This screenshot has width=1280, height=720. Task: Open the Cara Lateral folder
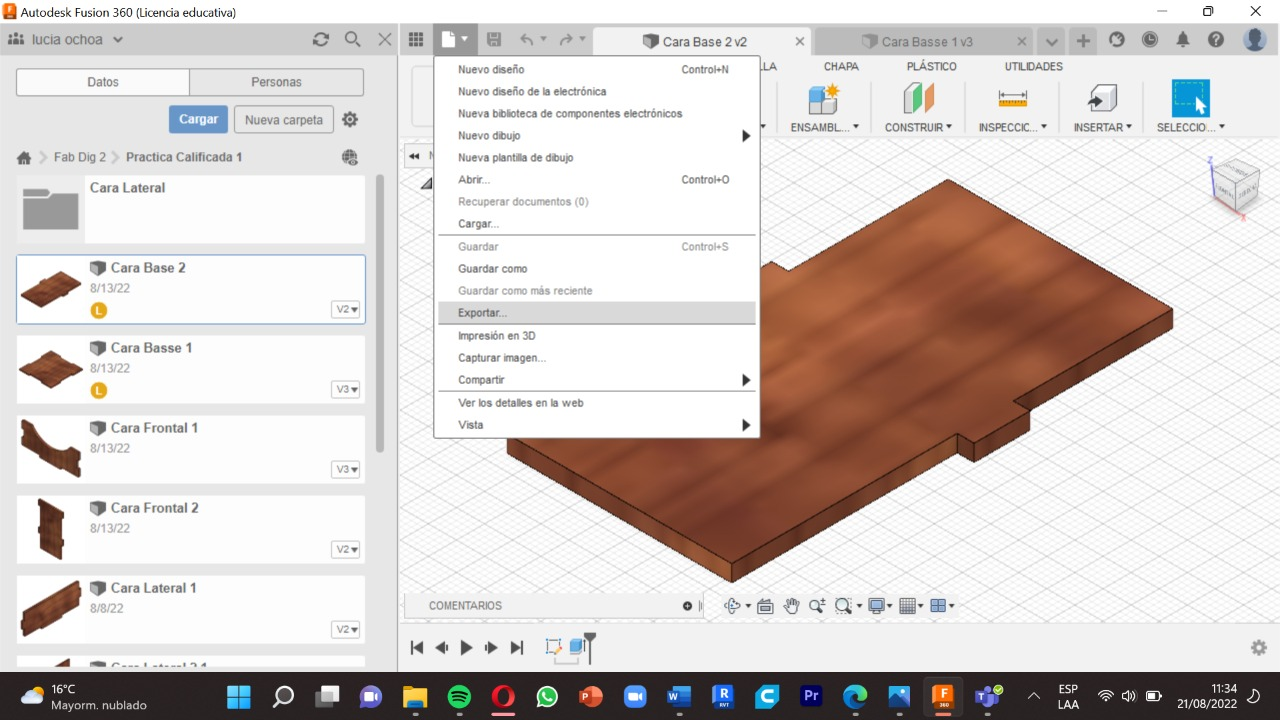[190, 209]
